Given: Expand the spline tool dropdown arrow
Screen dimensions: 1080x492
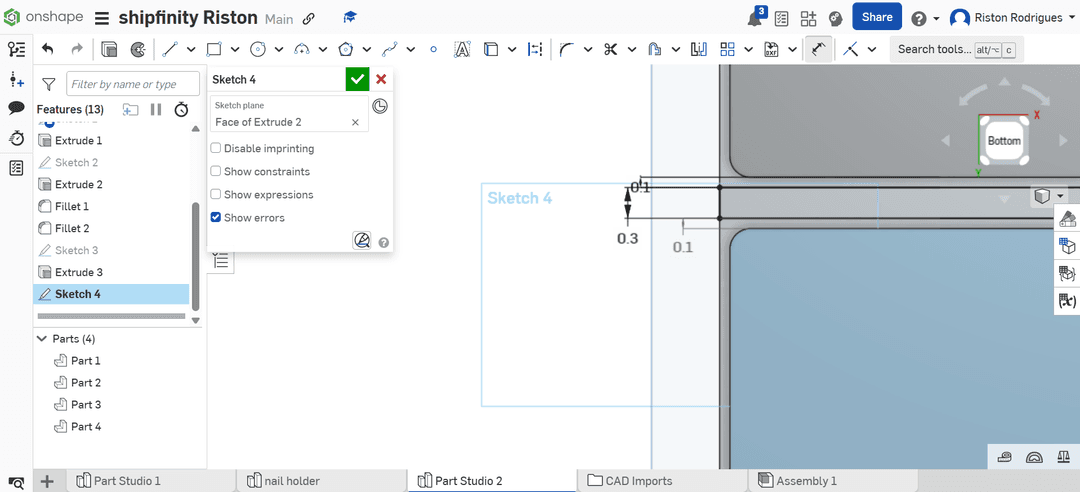Looking at the screenshot, I should pos(411,49).
